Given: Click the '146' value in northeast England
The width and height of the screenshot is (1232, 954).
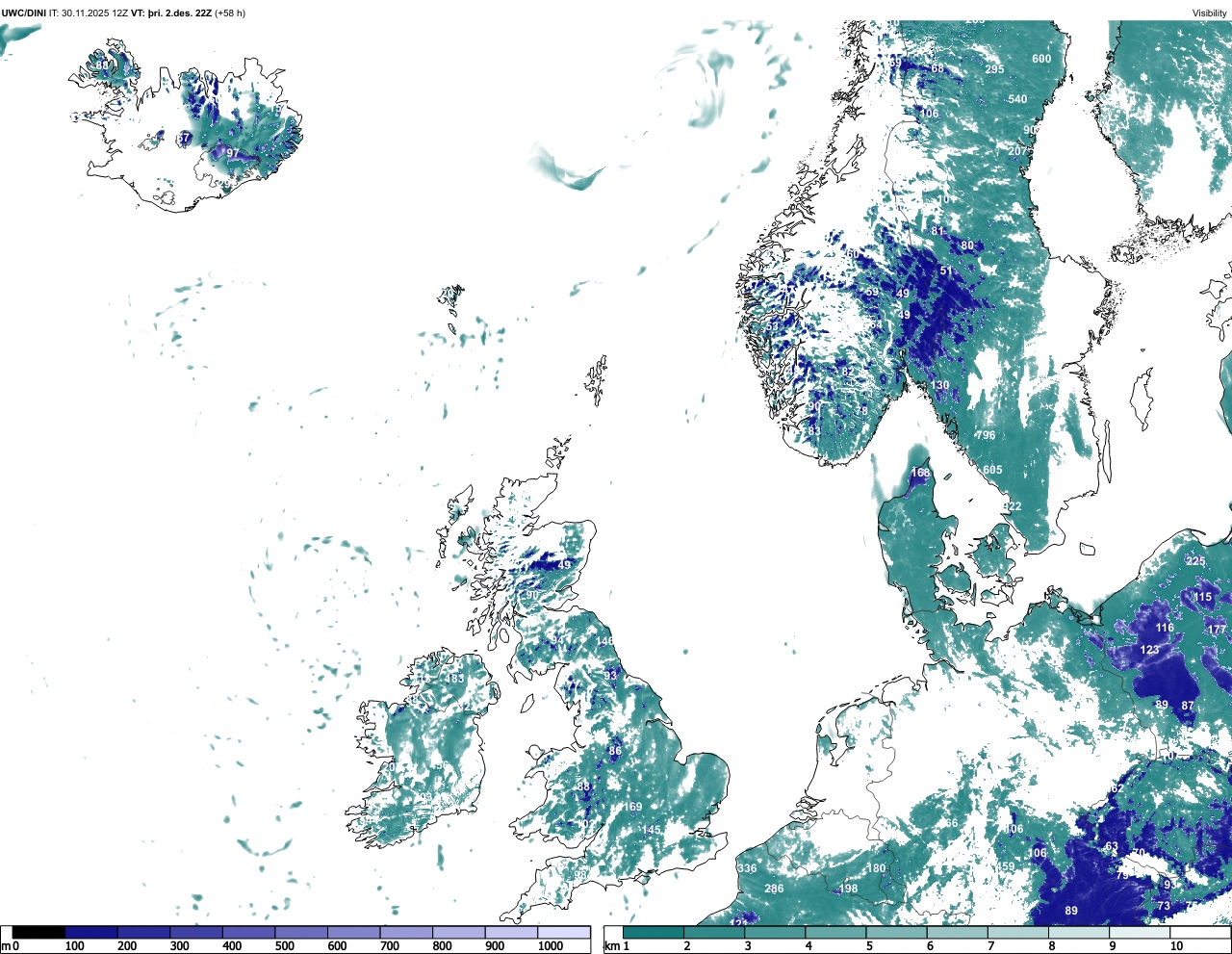Looking at the screenshot, I should click(x=604, y=642).
